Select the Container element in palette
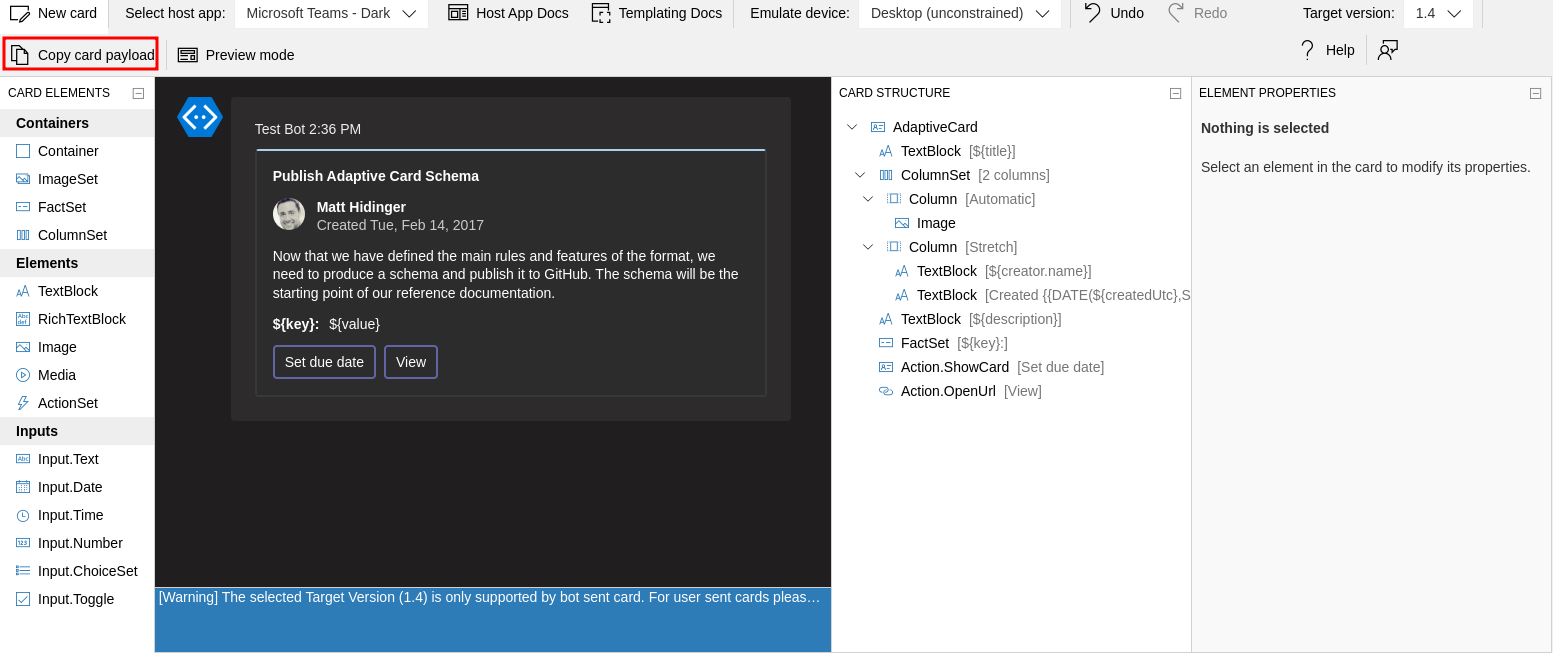 point(77,151)
